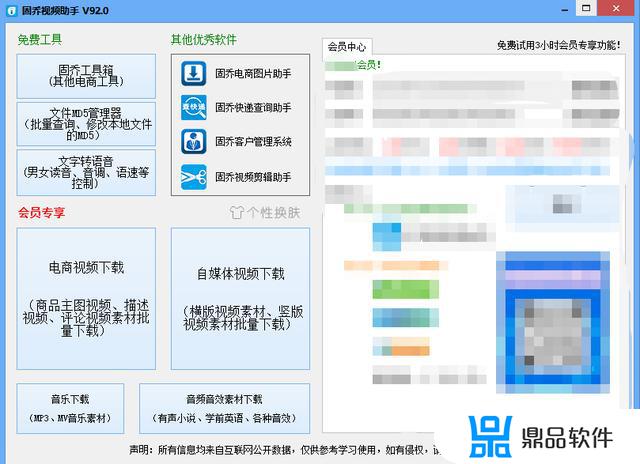
Task: Switch to the 会员中心 tab
Action: click(346, 46)
